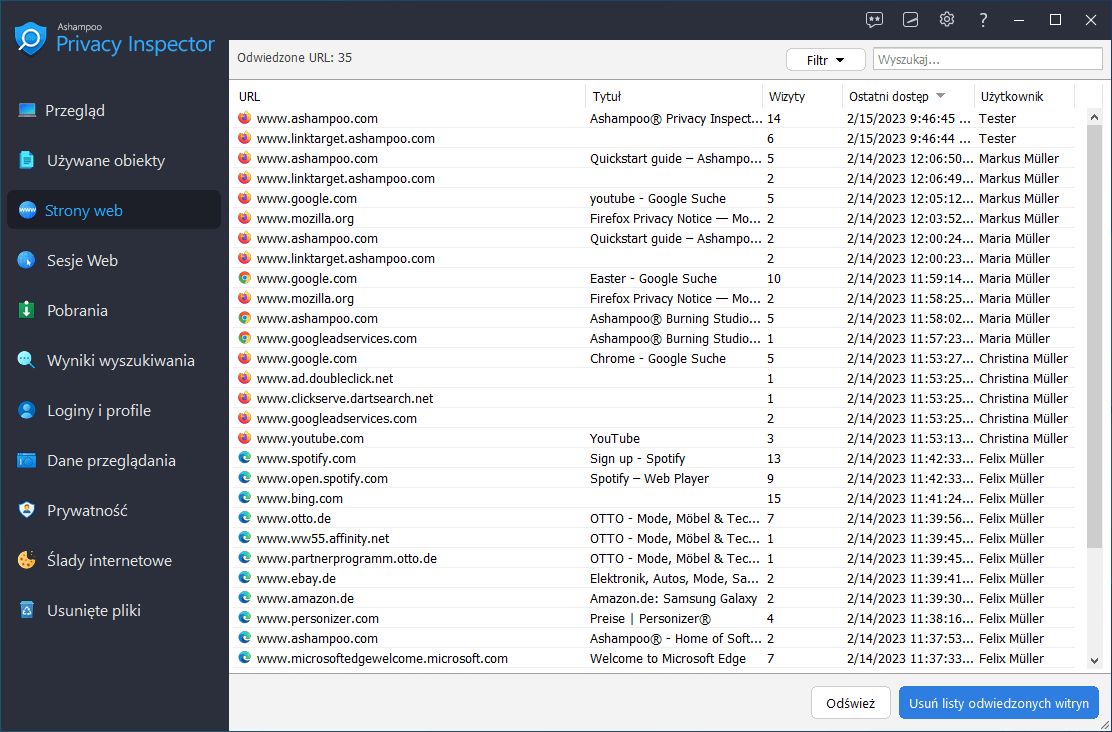Sort by Użytkownik column header
The height and width of the screenshot is (732, 1112).
tap(1025, 96)
